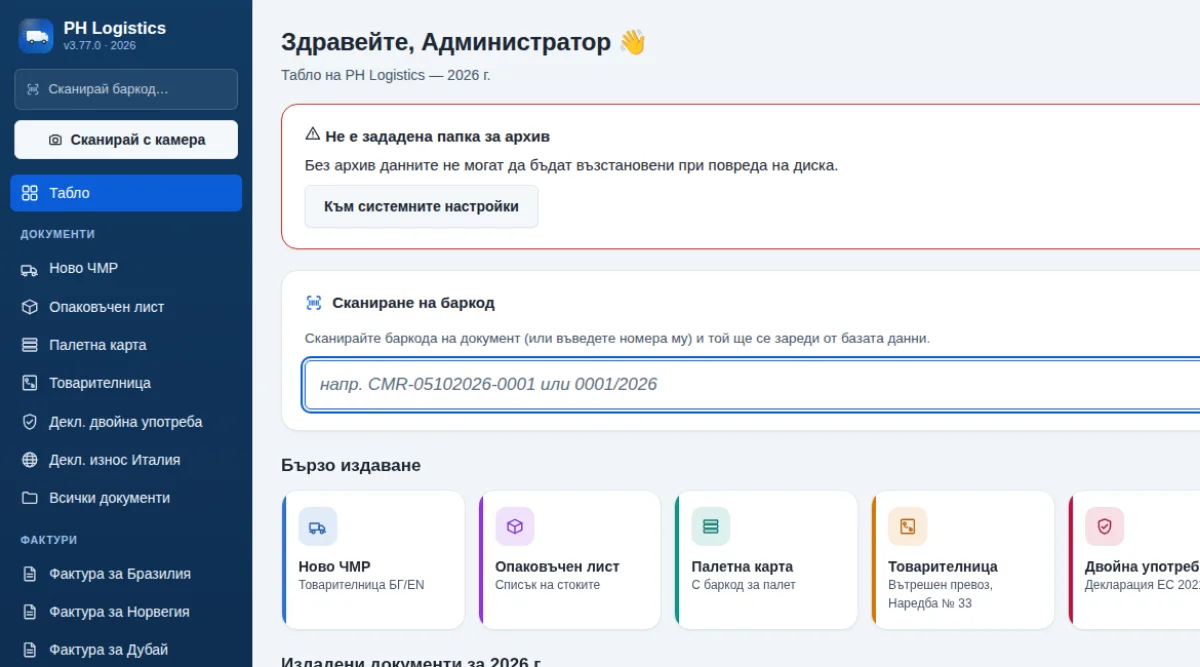The height and width of the screenshot is (667, 1200).
Task: Open the Табло menu item
Action: point(126,193)
